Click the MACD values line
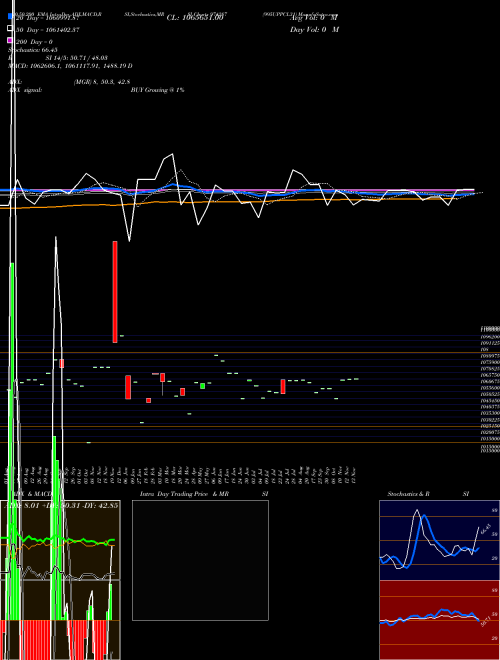 [70, 66]
